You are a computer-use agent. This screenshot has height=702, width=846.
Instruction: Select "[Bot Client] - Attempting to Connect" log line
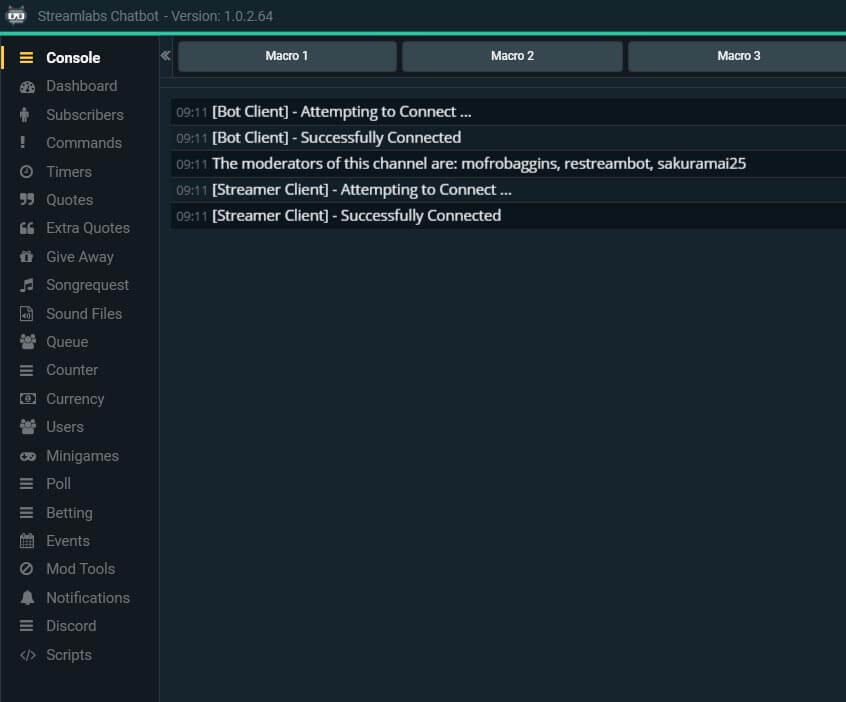click(508, 112)
